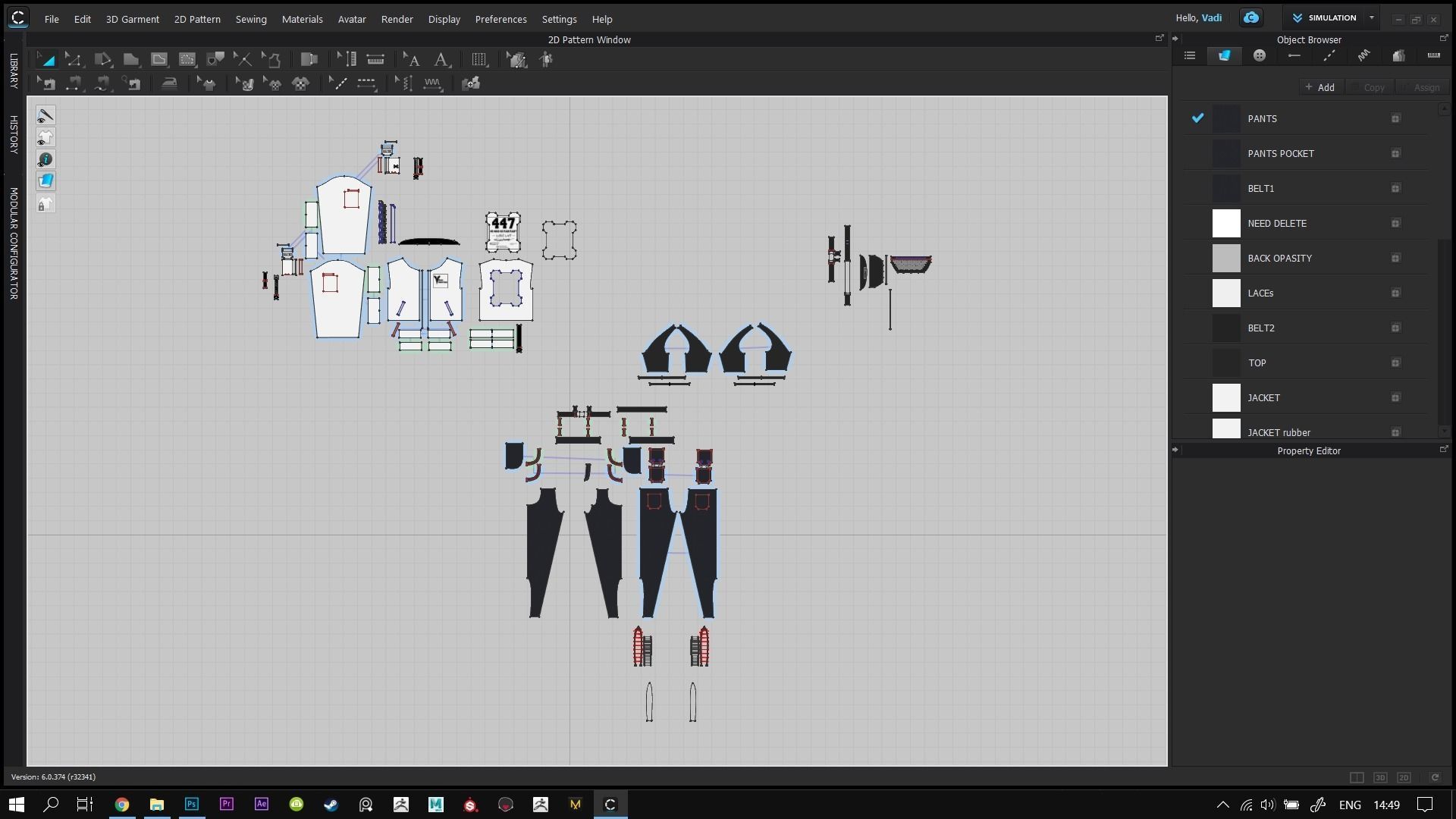
Task: Toggle the 2D pattern information display icon
Action: (x=45, y=159)
